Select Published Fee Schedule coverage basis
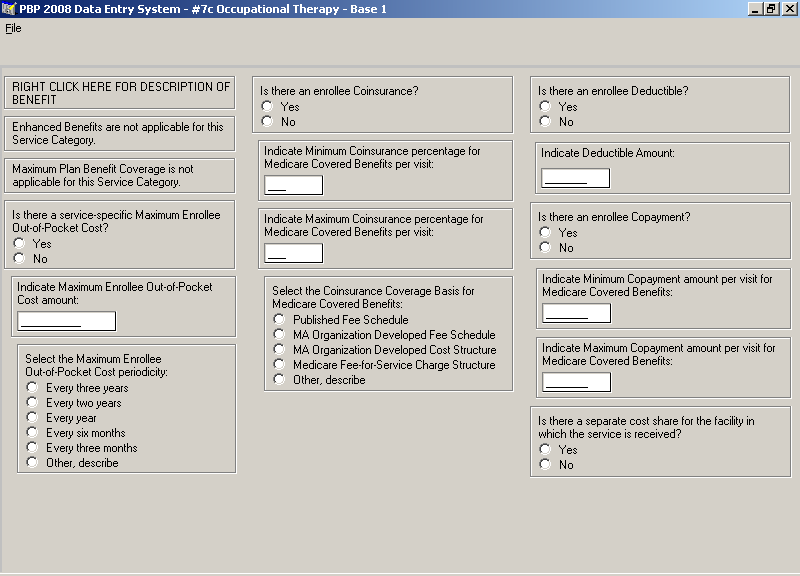The height and width of the screenshot is (576, 800). coord(279,319)
